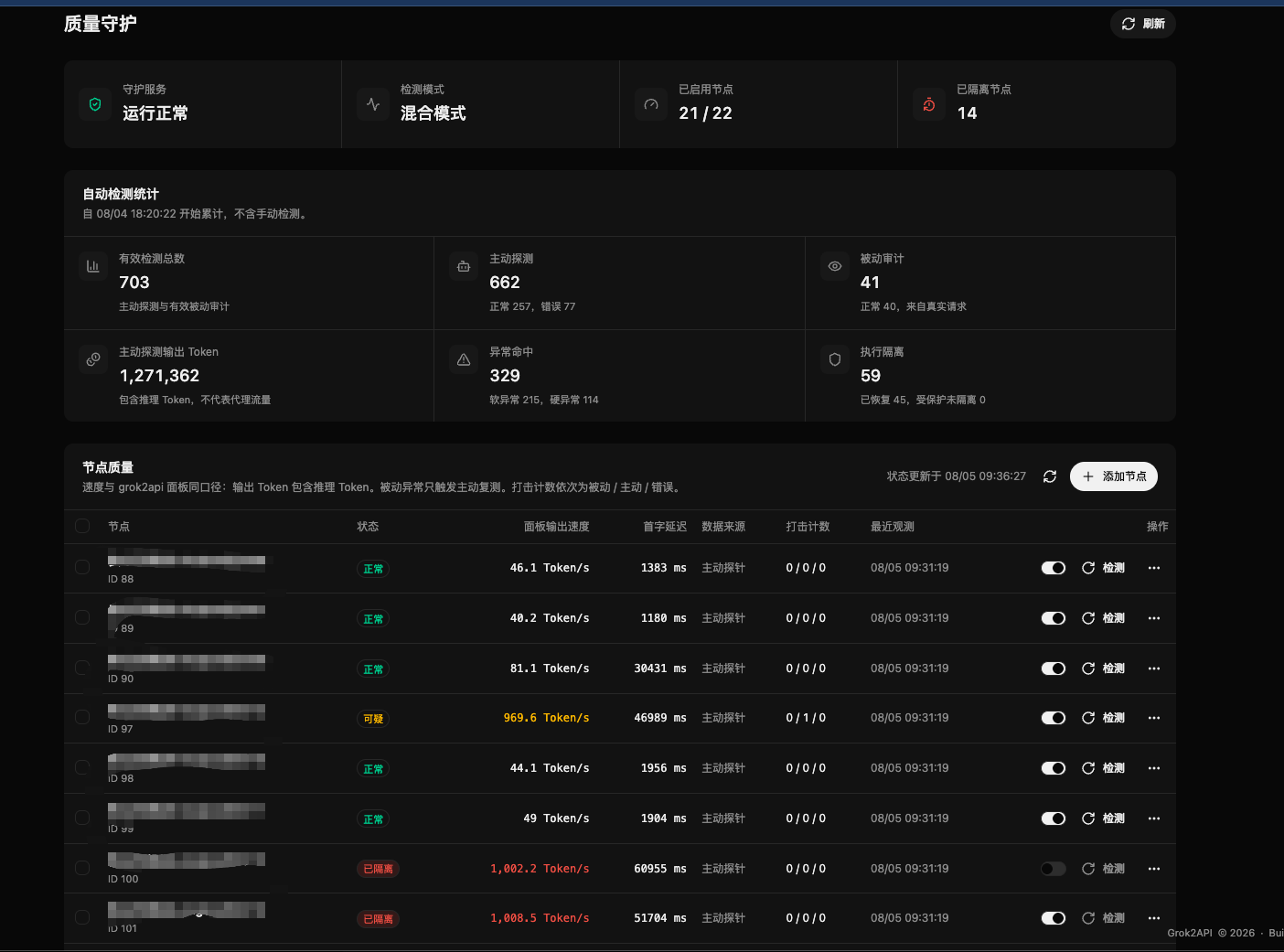Click the refresh icon beside status update time
Image resolution: width=1284 pixels, height=952 pixels.
click(1050, 476)
